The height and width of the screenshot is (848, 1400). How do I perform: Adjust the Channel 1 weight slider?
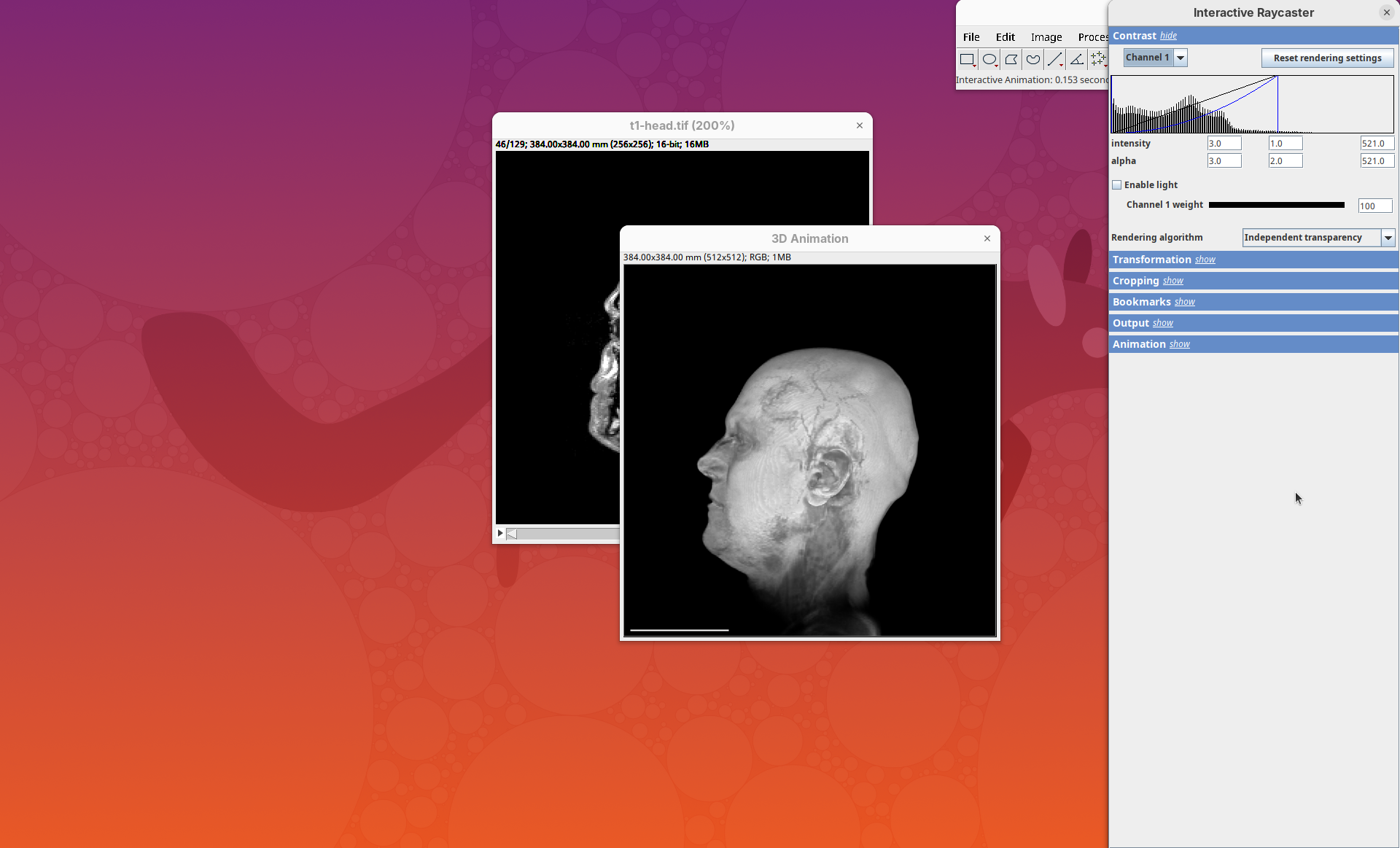click(x=1276, y=206)
